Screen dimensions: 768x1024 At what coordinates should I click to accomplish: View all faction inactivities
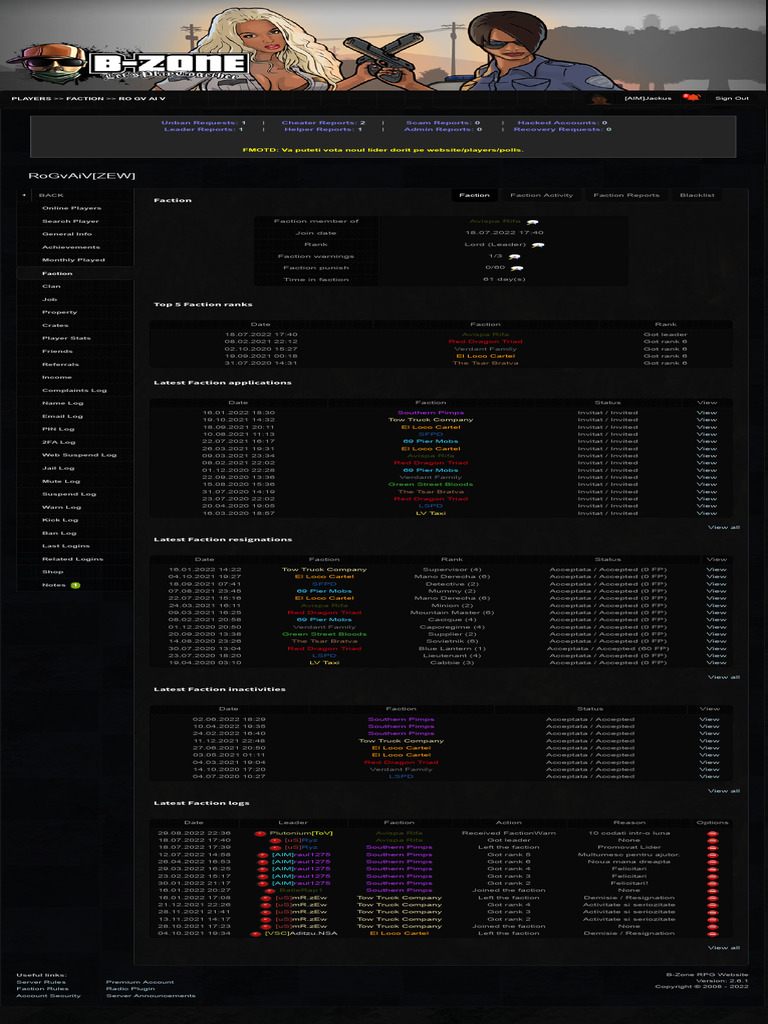(724, 791)
